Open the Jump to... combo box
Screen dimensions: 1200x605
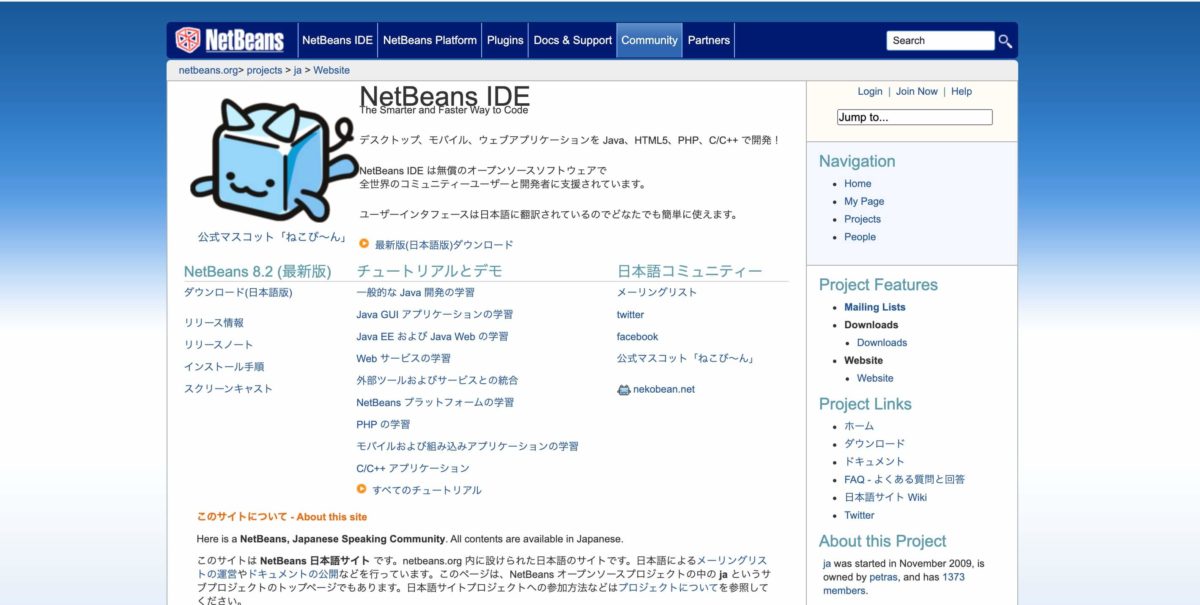click(914, 117)
